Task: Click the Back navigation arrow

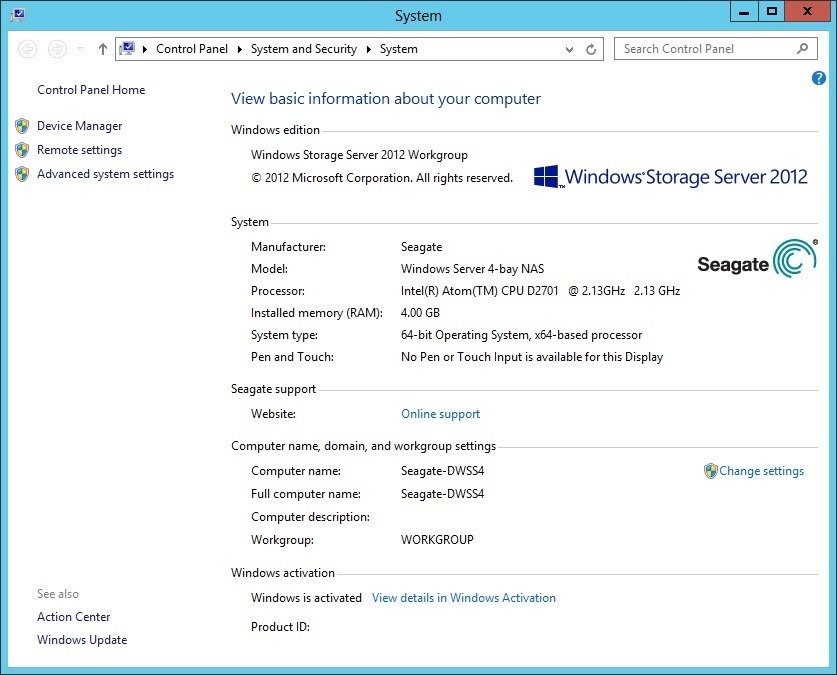Action: [28, 49]
